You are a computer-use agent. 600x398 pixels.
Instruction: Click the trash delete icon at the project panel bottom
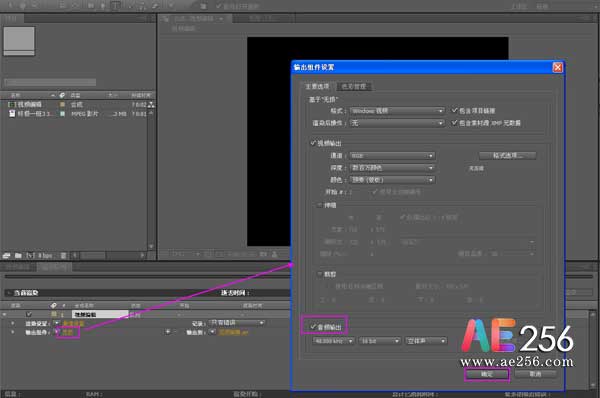[x=63, y=255]
